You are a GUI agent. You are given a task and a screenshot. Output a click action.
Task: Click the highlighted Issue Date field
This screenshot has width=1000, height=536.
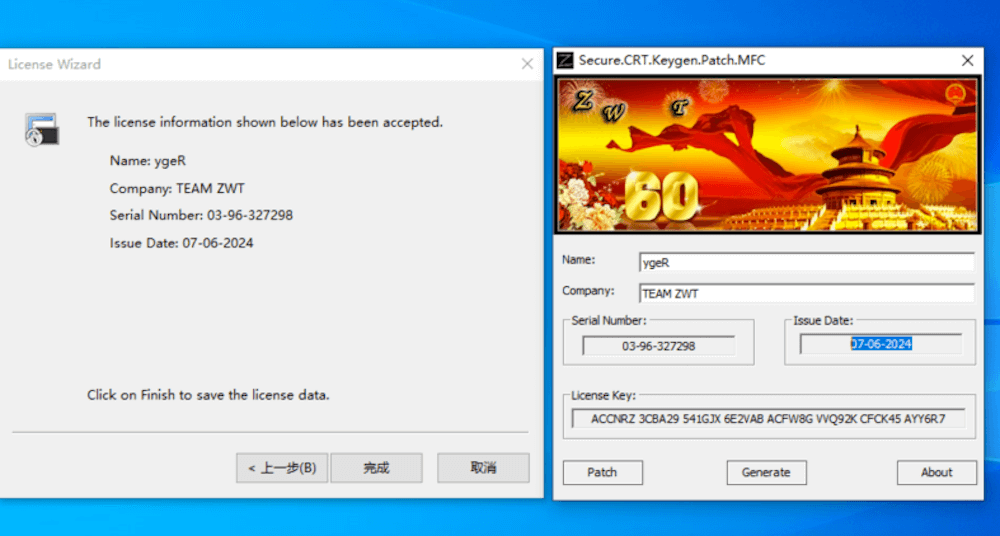880,344
